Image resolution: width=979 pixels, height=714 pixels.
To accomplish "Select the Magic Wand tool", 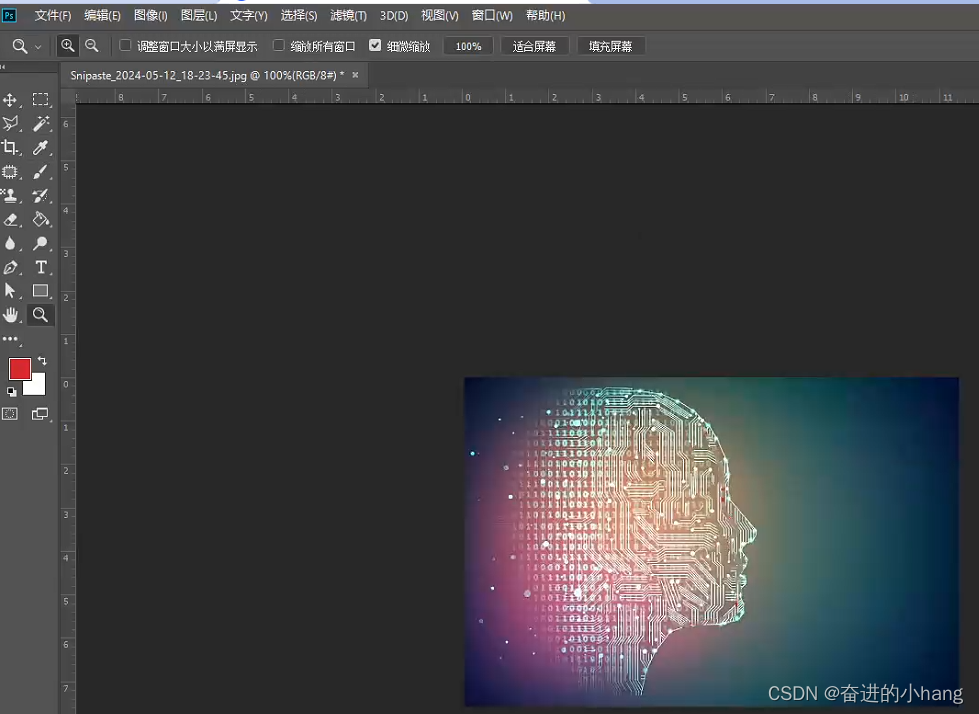I will pos(41,124).
